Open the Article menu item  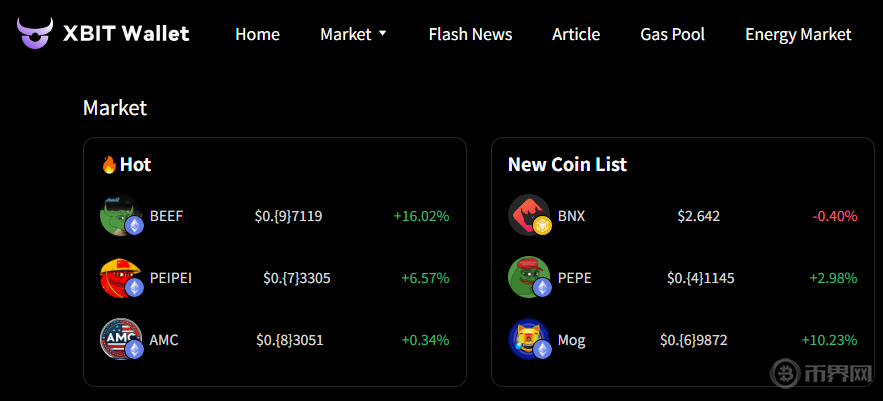point(576,34)
